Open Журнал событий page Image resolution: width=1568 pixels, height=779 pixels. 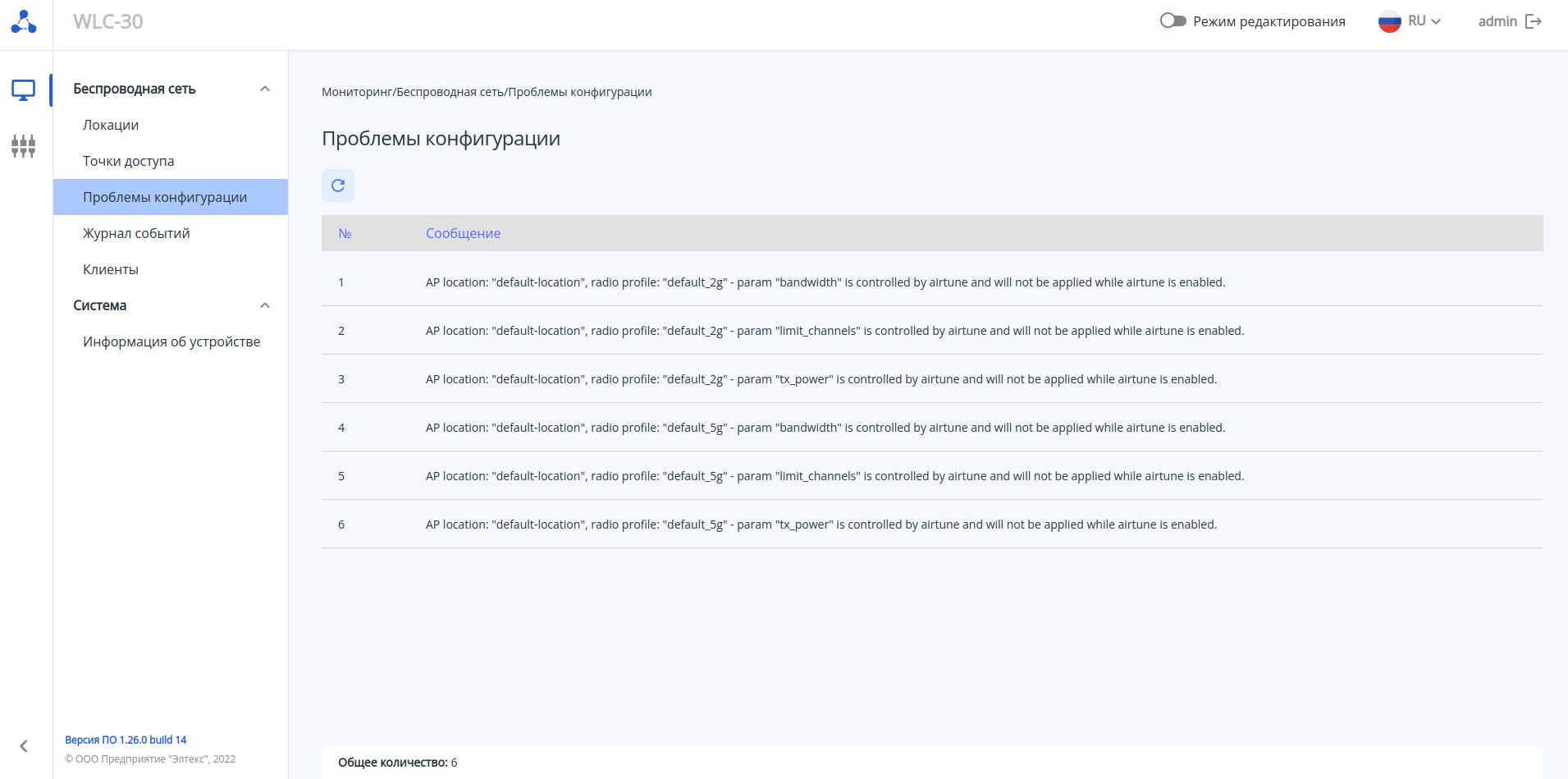pos(136,233)
